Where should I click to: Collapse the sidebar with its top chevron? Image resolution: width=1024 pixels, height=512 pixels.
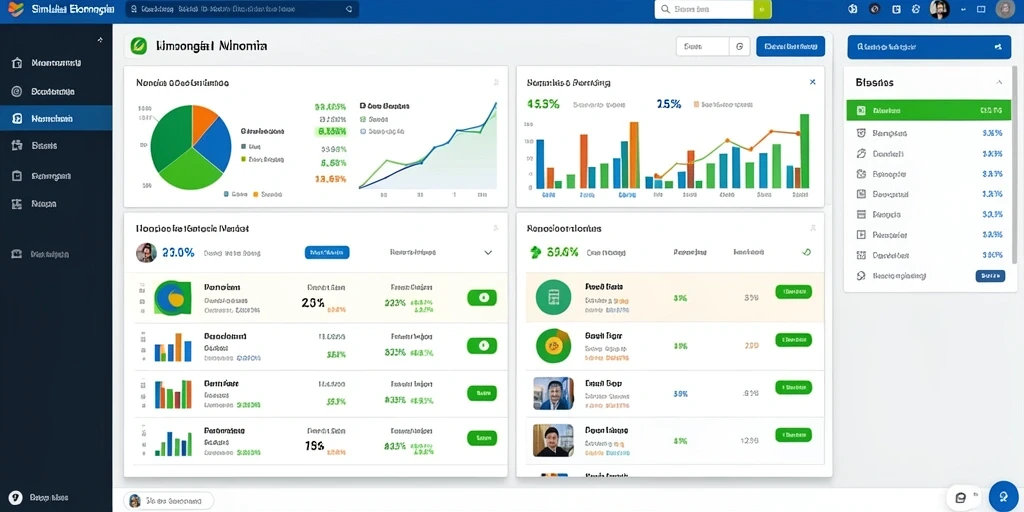tap(100, 40)
